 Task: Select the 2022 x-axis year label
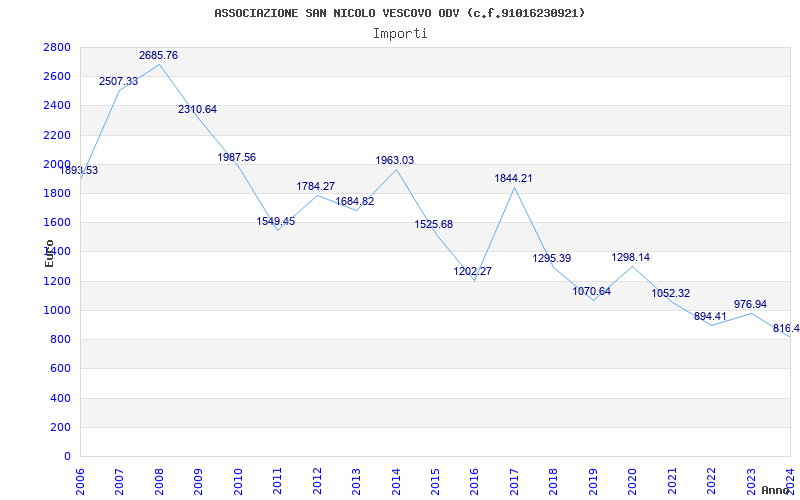pyautogui.click(x=712, y=482)
